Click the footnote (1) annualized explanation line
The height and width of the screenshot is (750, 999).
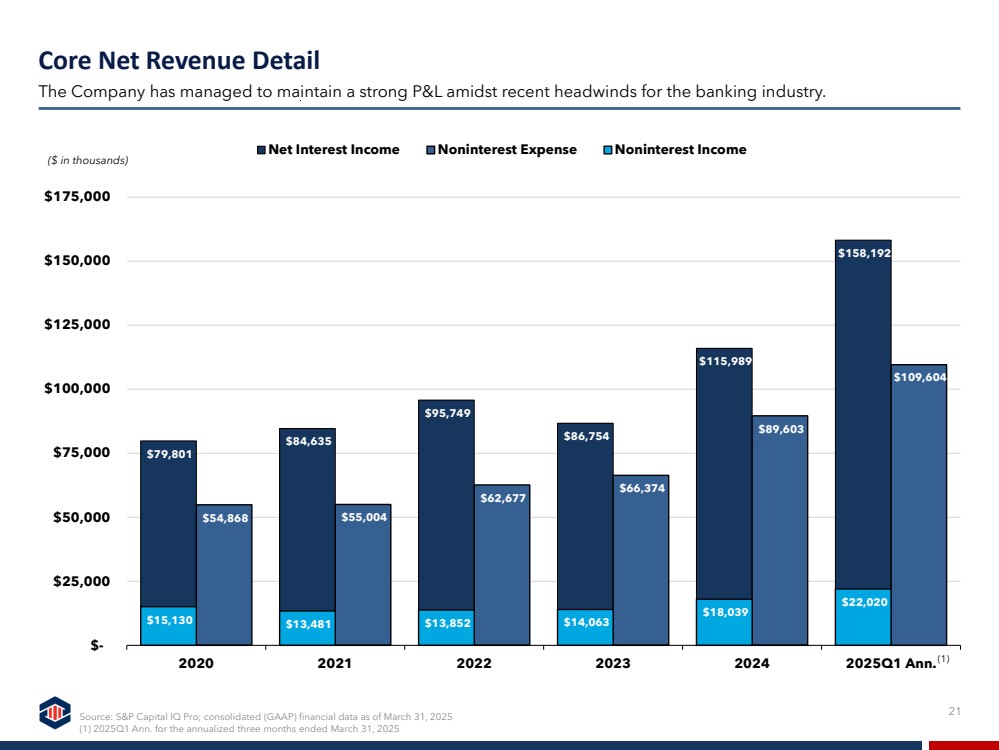239,729
